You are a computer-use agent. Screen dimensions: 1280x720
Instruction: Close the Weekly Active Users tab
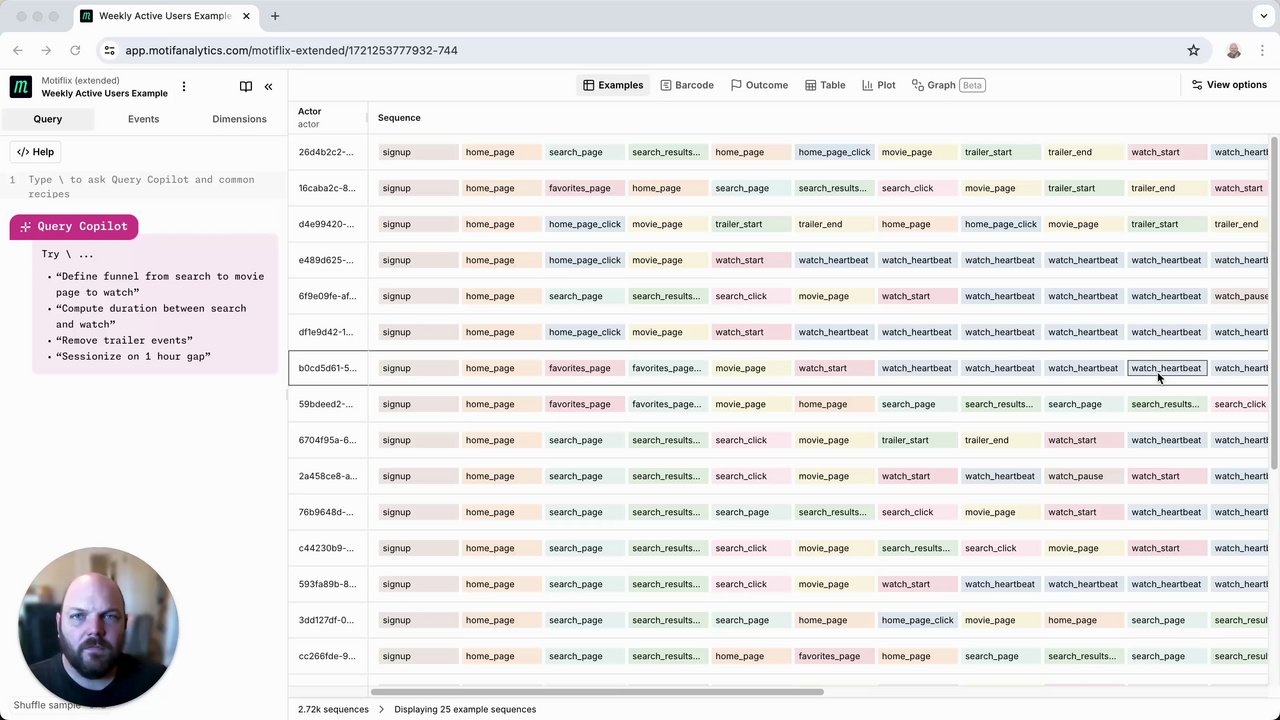[x=248, y=16]
